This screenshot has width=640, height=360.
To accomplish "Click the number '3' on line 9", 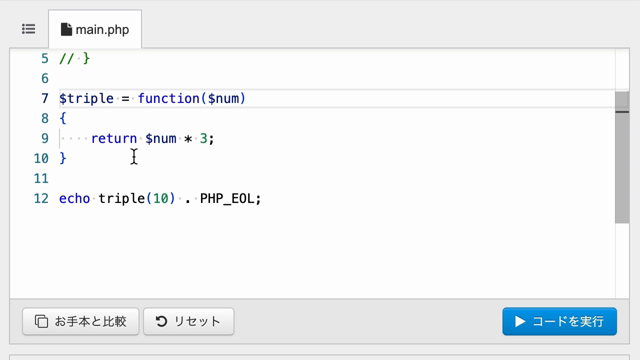I will pyautogui.click(x=204, y=138).
